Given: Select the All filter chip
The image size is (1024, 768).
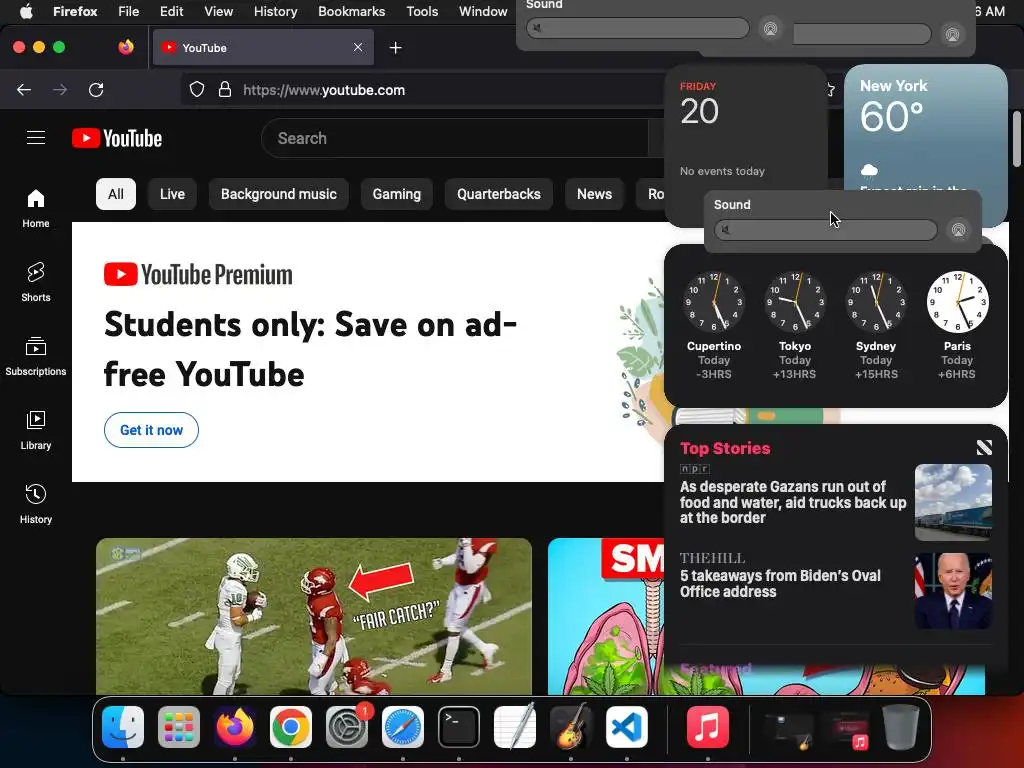Looking at the screenshot, I should pyautogui.click(x=116, y=194).
